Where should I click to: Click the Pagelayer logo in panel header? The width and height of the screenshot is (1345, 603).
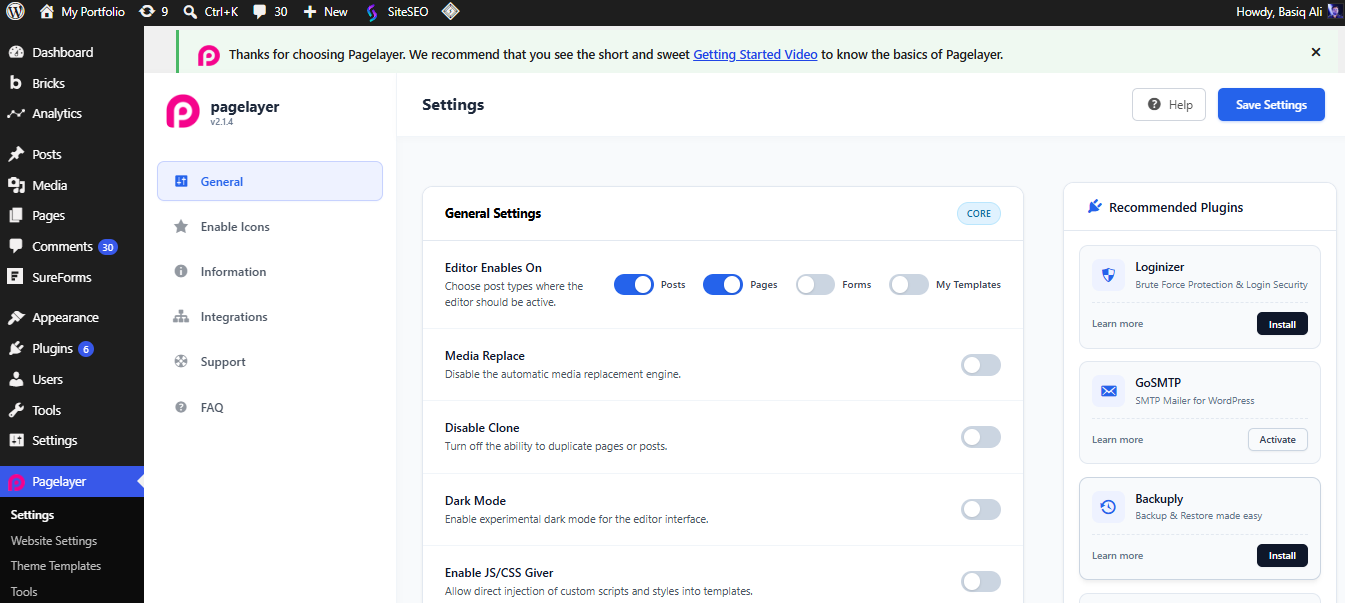pos(183,111)
